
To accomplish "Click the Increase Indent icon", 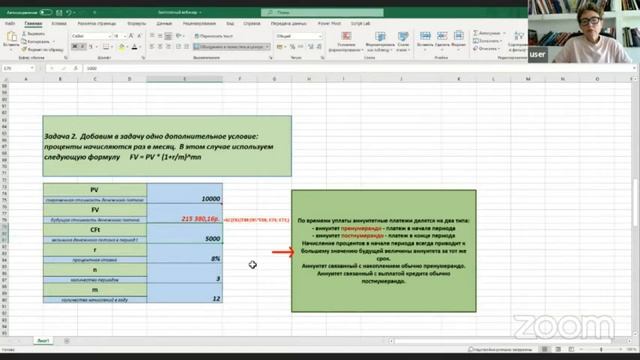I will tap(187, 47).
